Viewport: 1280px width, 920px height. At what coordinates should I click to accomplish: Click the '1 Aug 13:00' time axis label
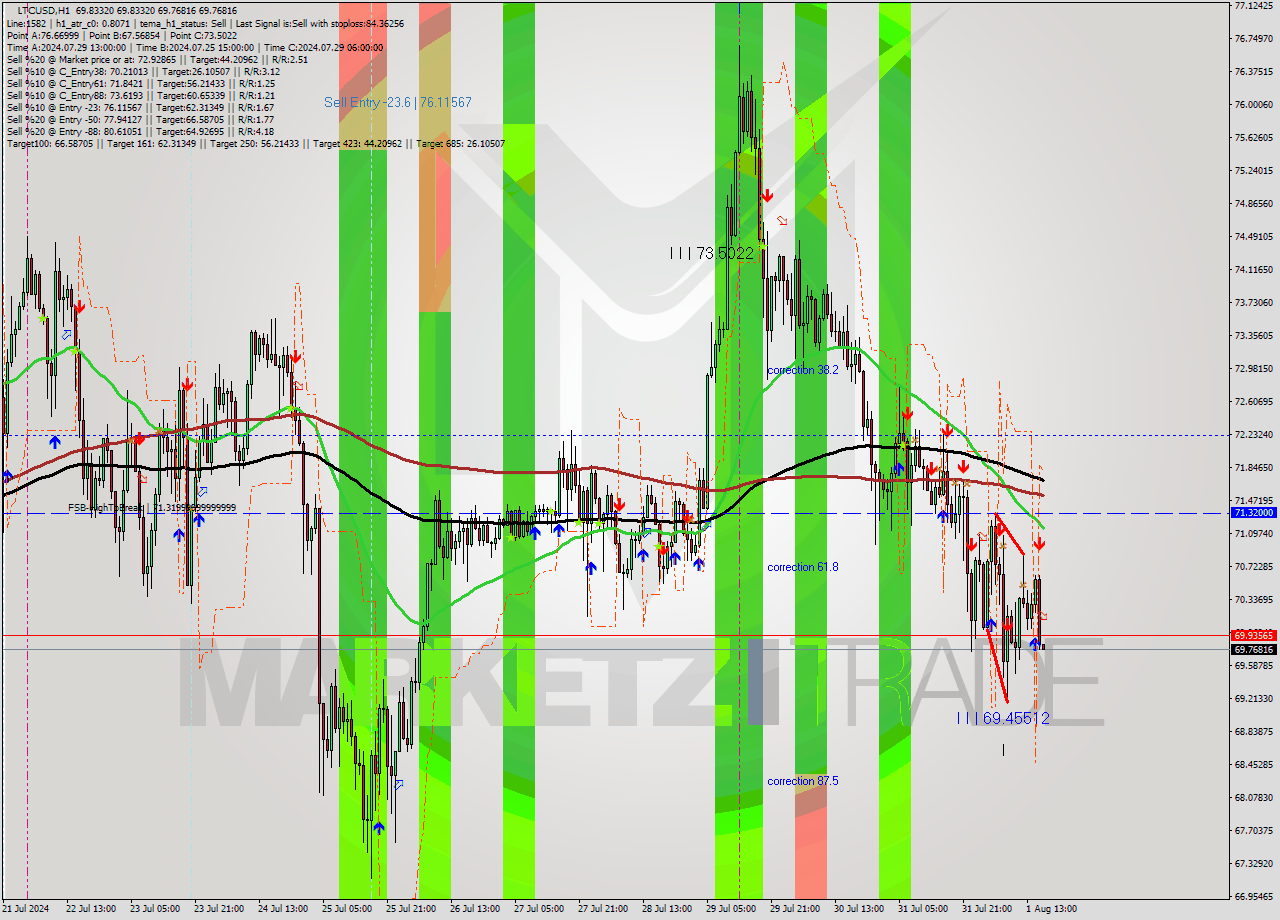pyautogui.click(x=1051, y=909)
